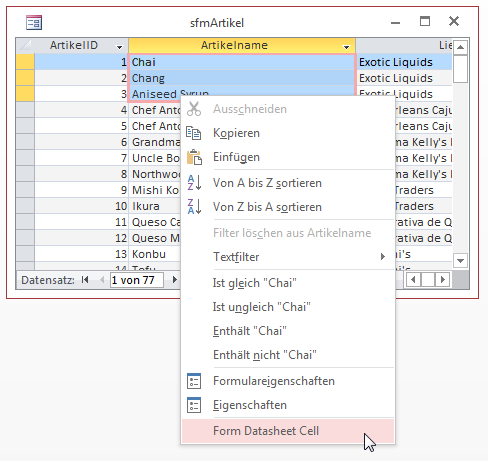Click the icon beside Eigenschaften
This screenshot has height=461, width=488.
(x=194, y=405)
